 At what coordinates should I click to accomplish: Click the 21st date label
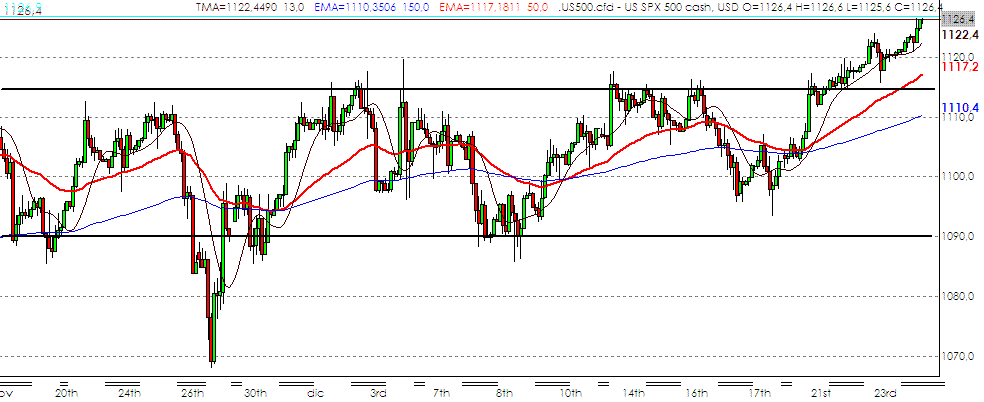823,394
